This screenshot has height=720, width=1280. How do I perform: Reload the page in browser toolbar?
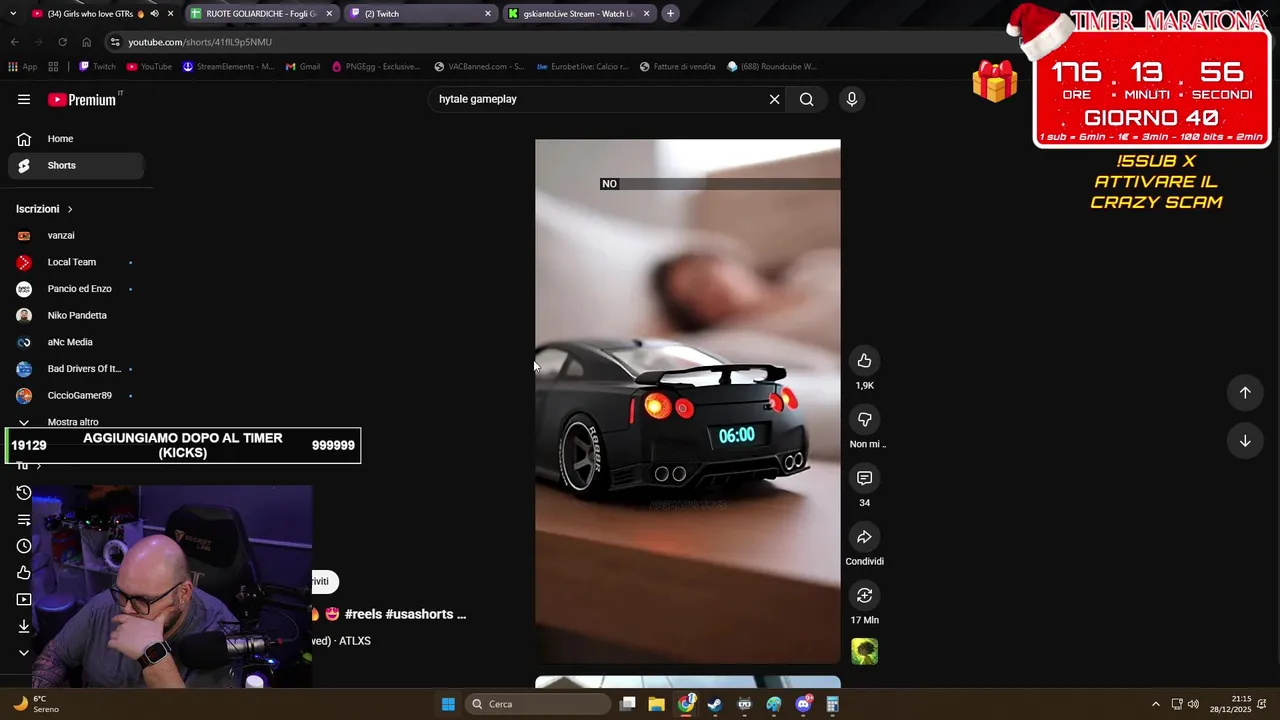62,42
